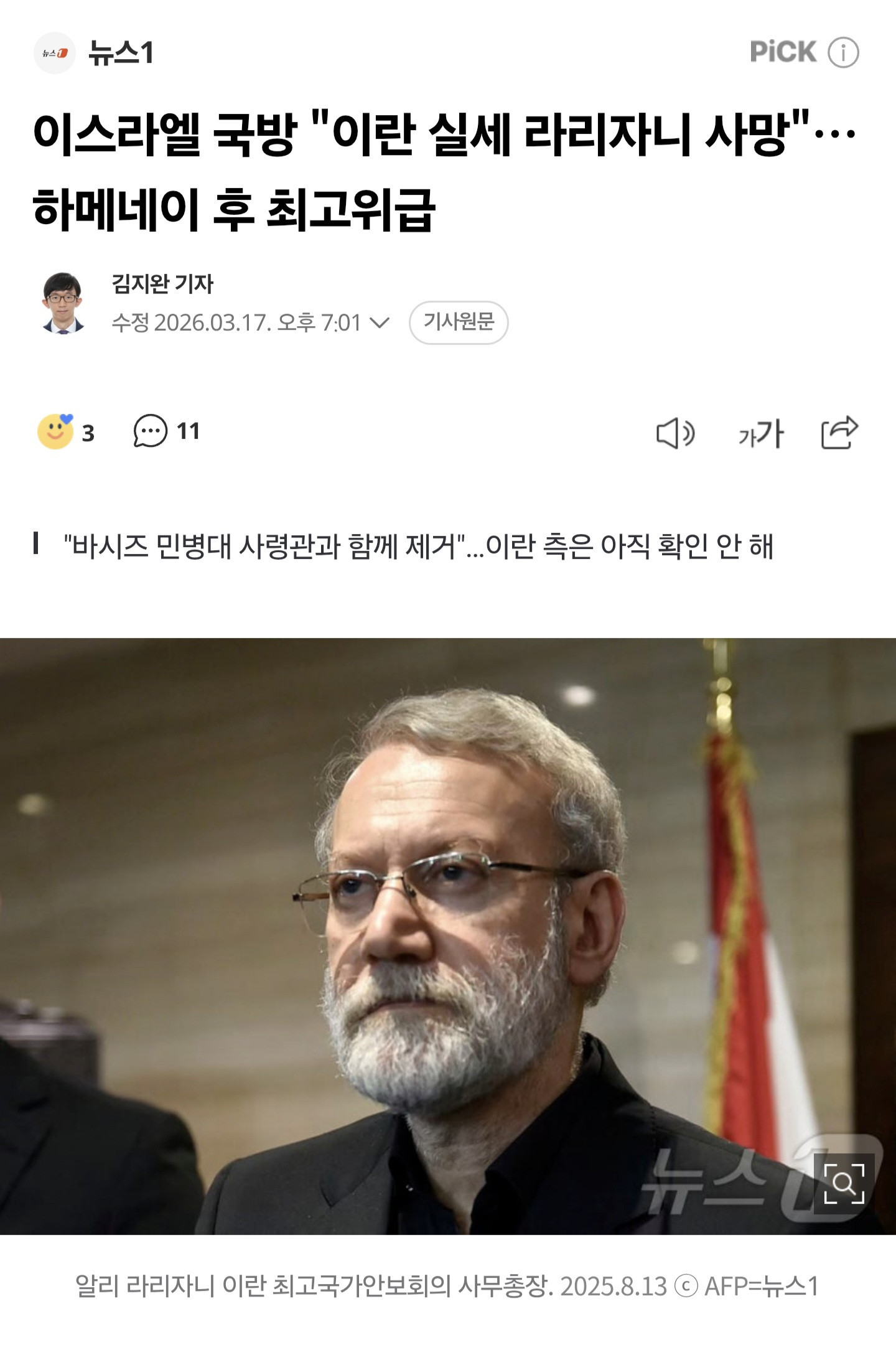
Task: Click the magnifier enlarge icon on the photo
Action: [844, 1183]
